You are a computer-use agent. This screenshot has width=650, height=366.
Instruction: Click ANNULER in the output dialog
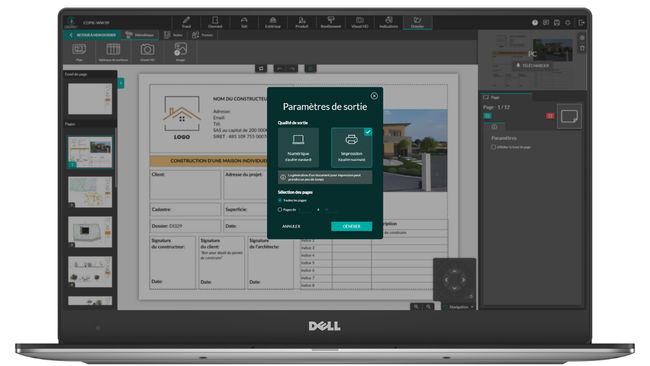(x=291, y=226)
